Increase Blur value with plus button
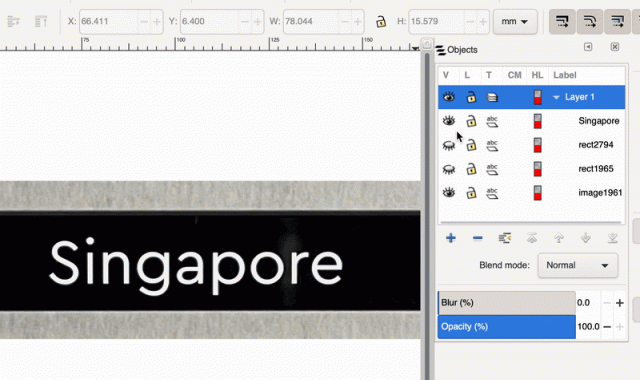 [620, 303]
